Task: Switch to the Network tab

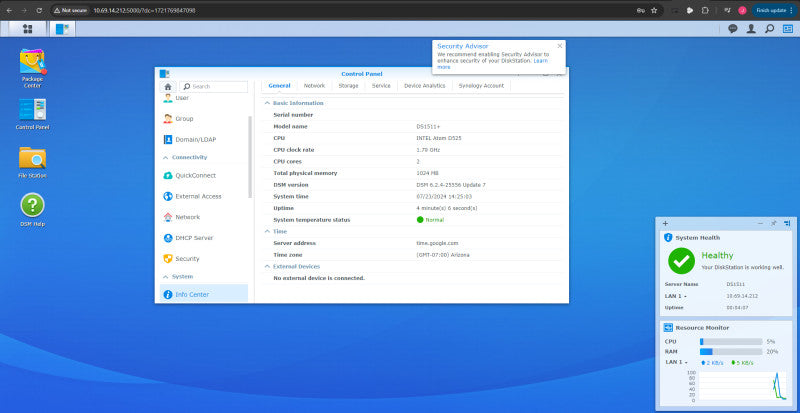Action: tap(314, 86)
